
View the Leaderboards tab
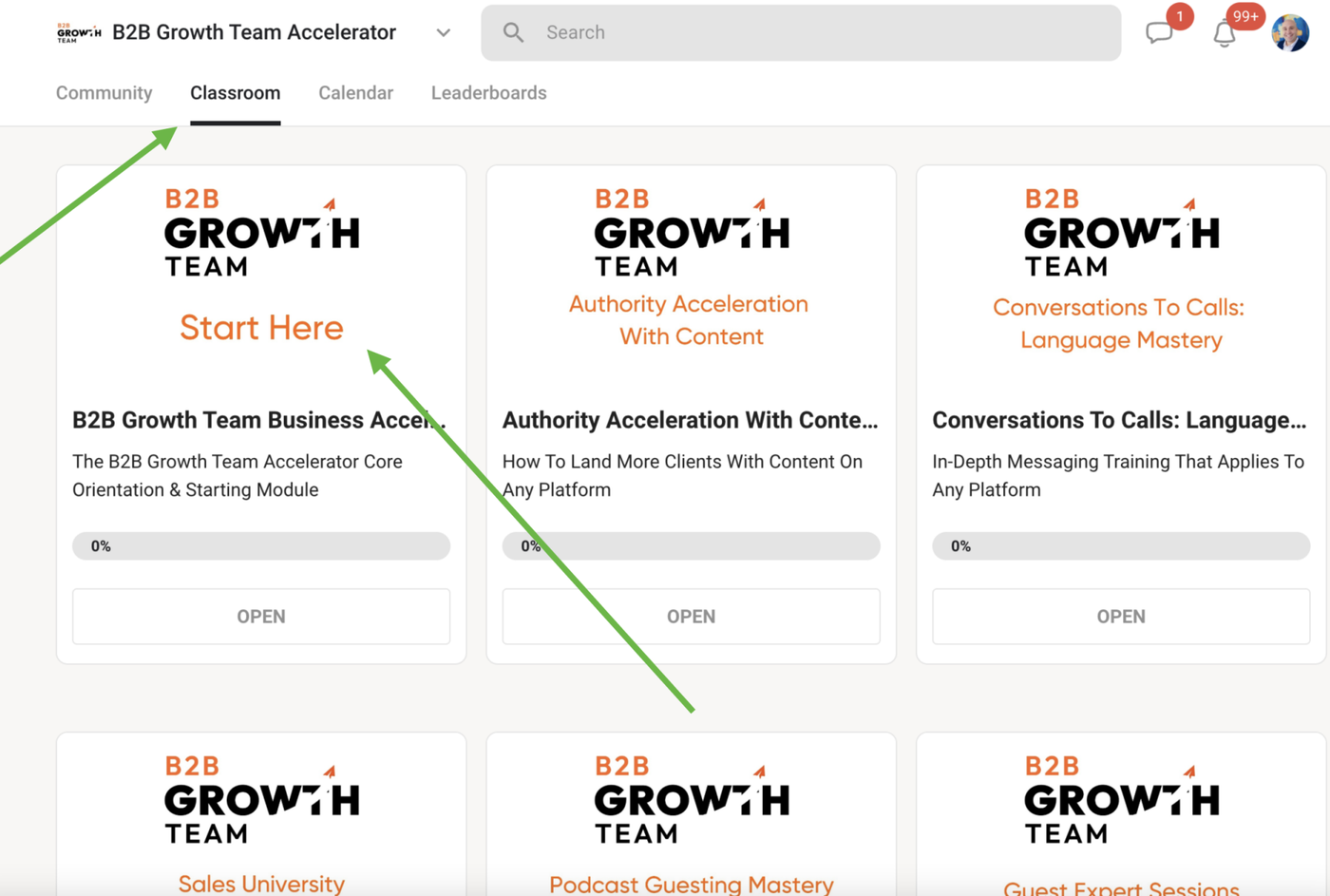[488, 93]
